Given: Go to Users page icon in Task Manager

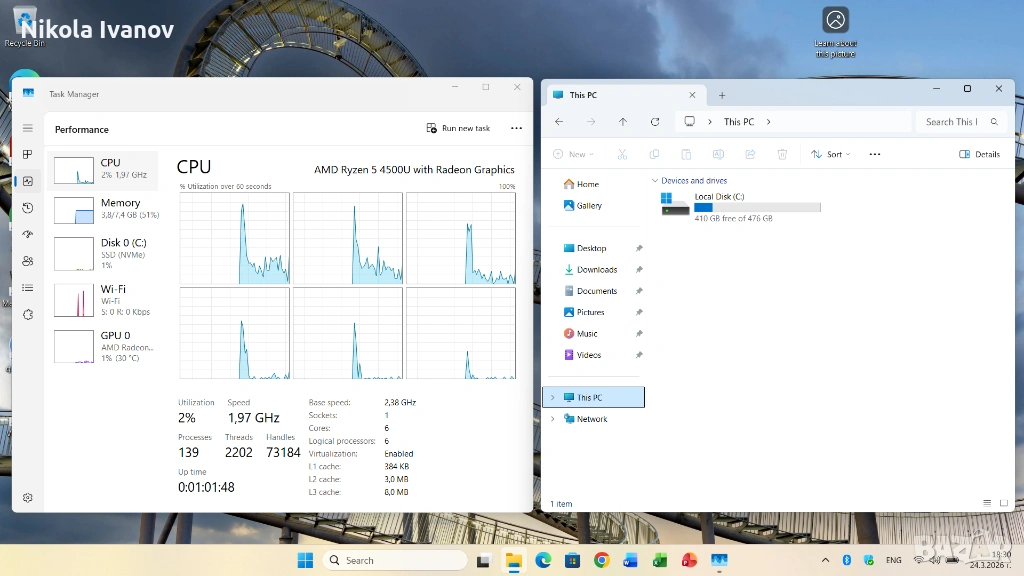Looking at the screenshot, I should pos(28,261).
